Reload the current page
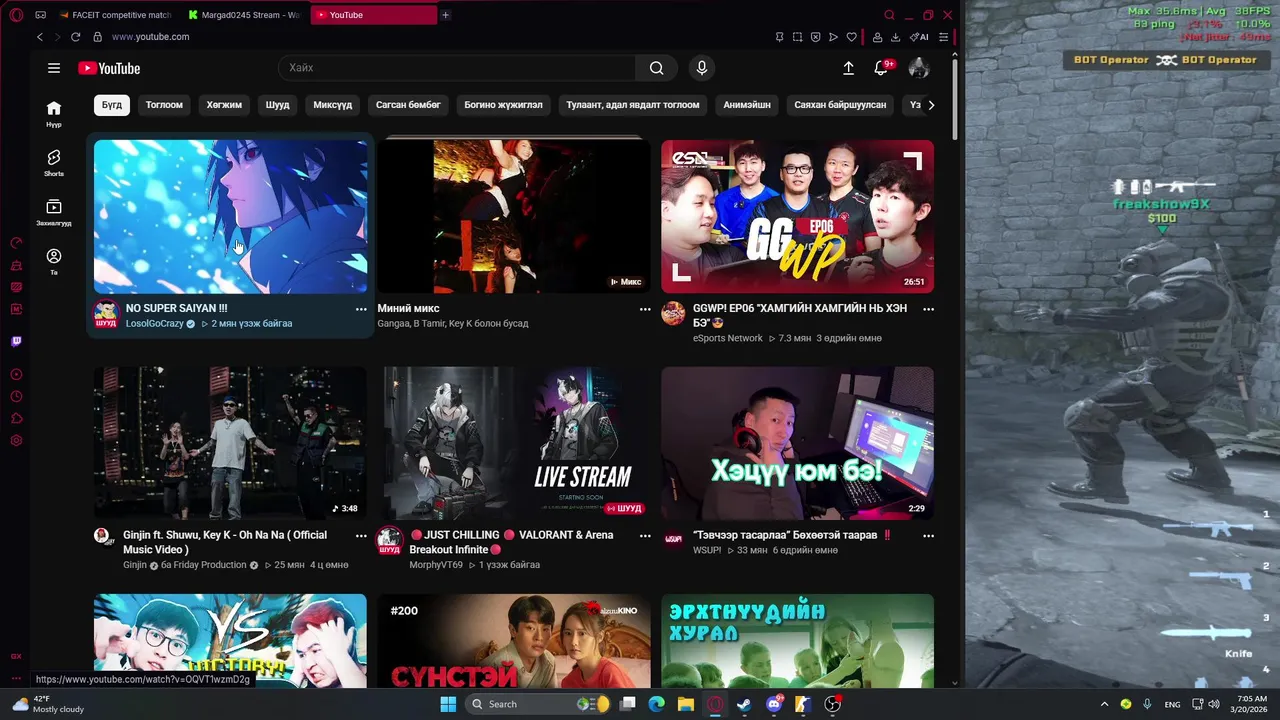The image size is (1280, 720). [x=75, y=37]
